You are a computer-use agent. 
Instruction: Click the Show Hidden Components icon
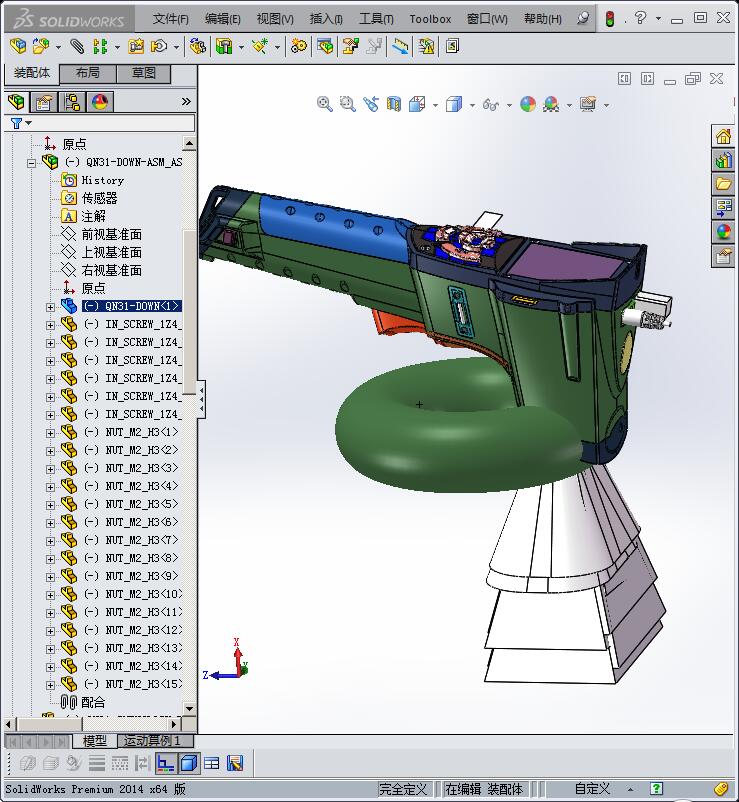point(197,47)
